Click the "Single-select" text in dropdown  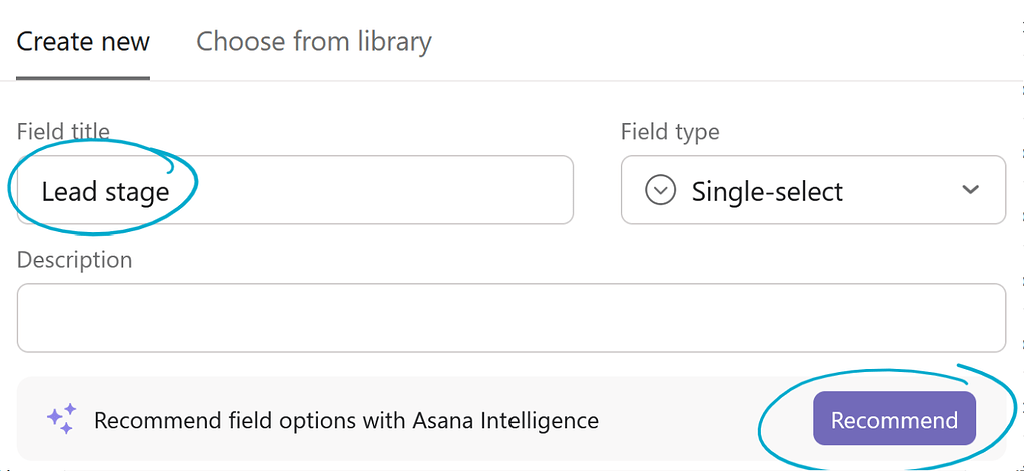click(x=767, y=191)
